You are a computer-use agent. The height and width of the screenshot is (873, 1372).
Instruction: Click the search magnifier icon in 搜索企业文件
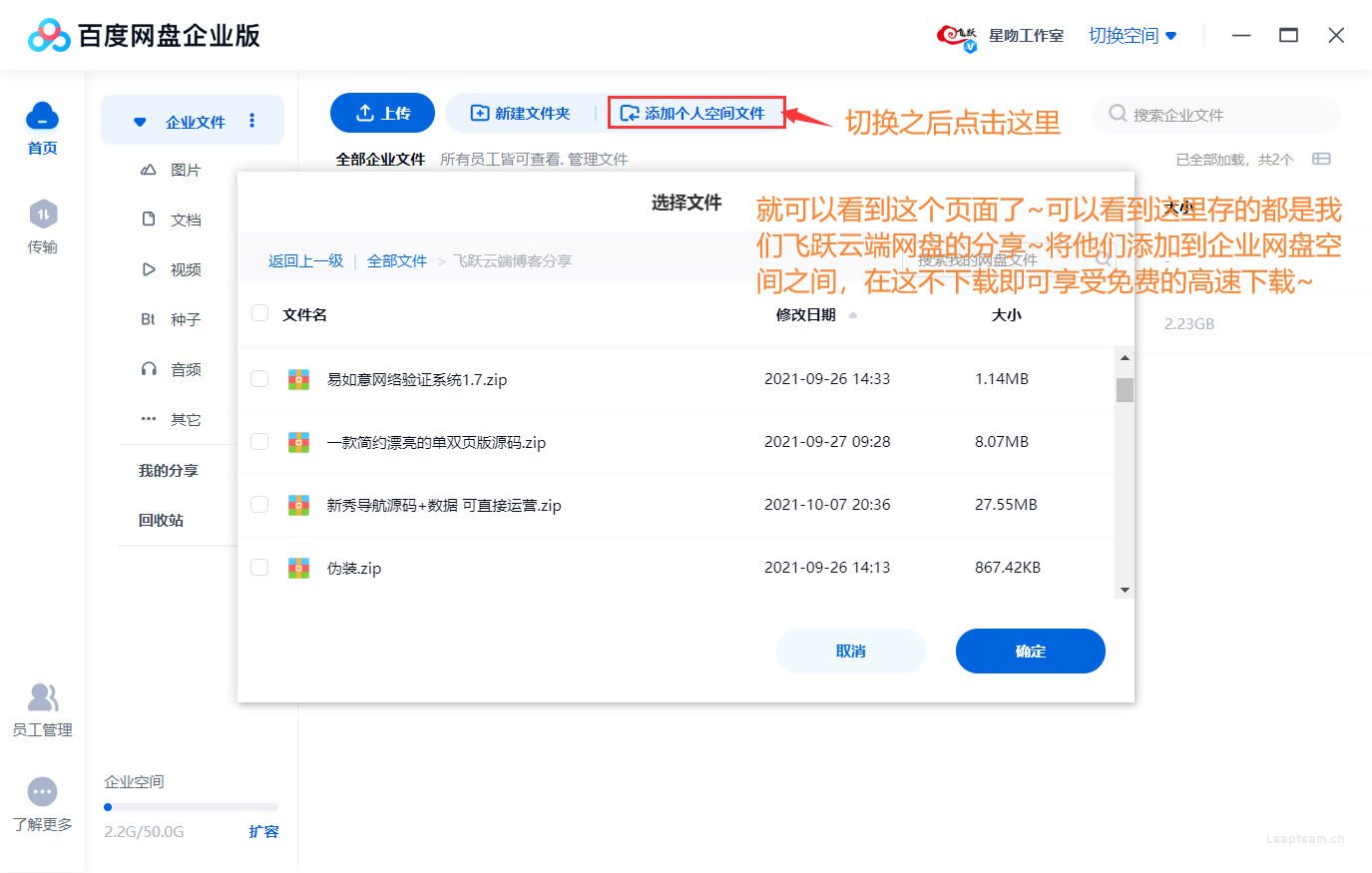(x=1118, y=114)
